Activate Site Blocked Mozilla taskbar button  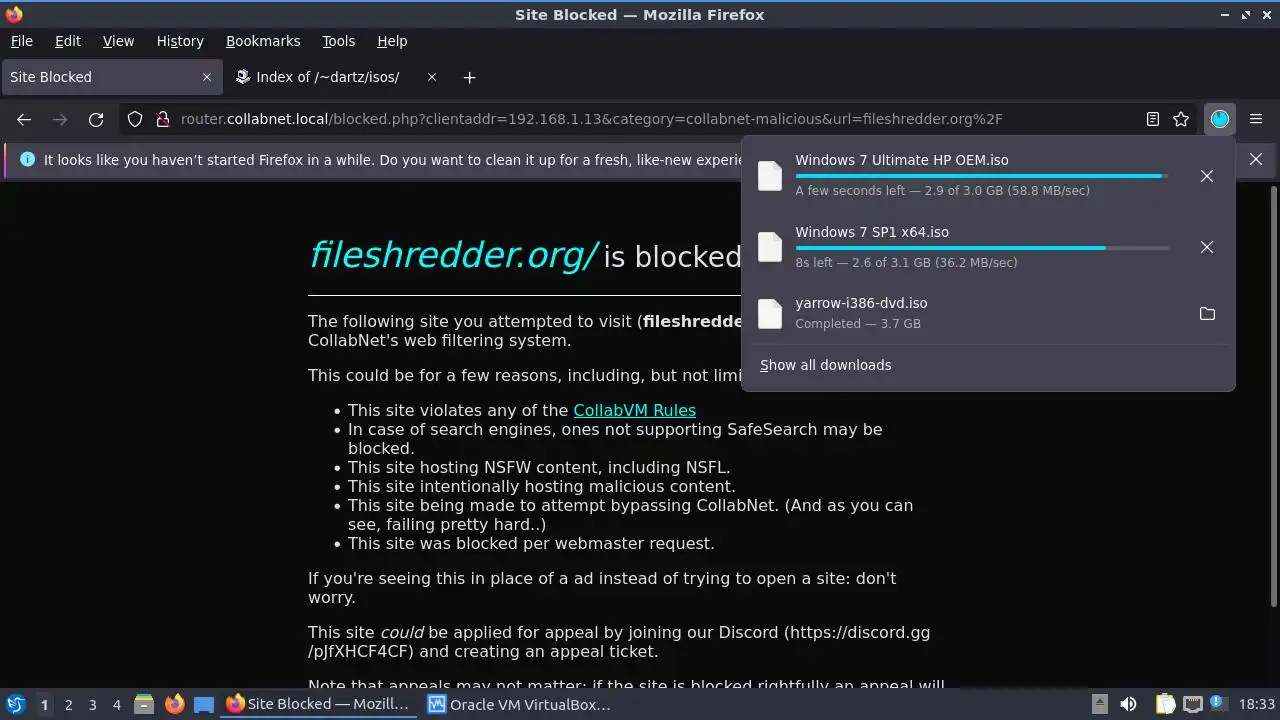[x=319, y=704]
